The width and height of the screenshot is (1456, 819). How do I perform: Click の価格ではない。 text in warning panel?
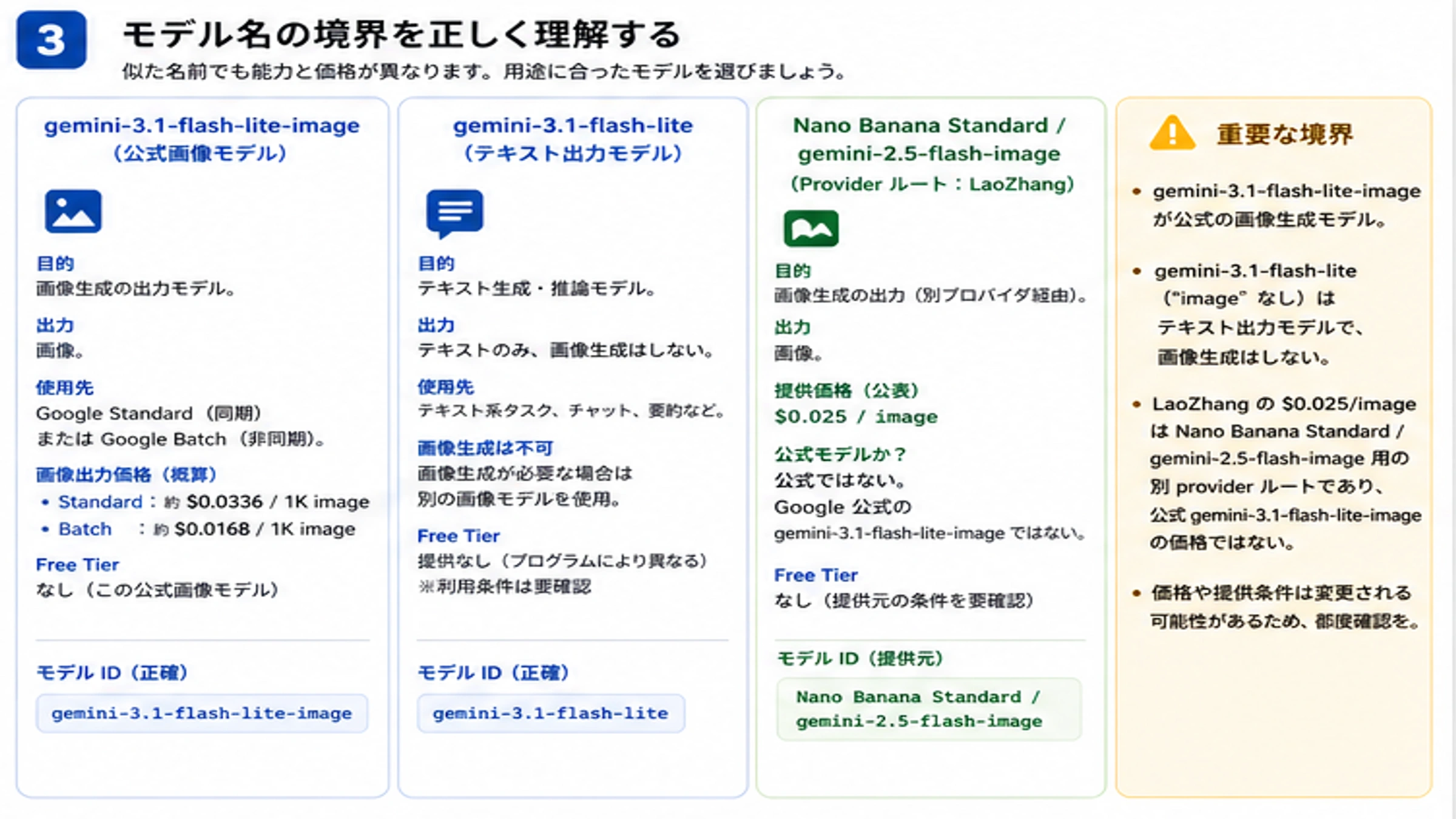pos(1222,543)
